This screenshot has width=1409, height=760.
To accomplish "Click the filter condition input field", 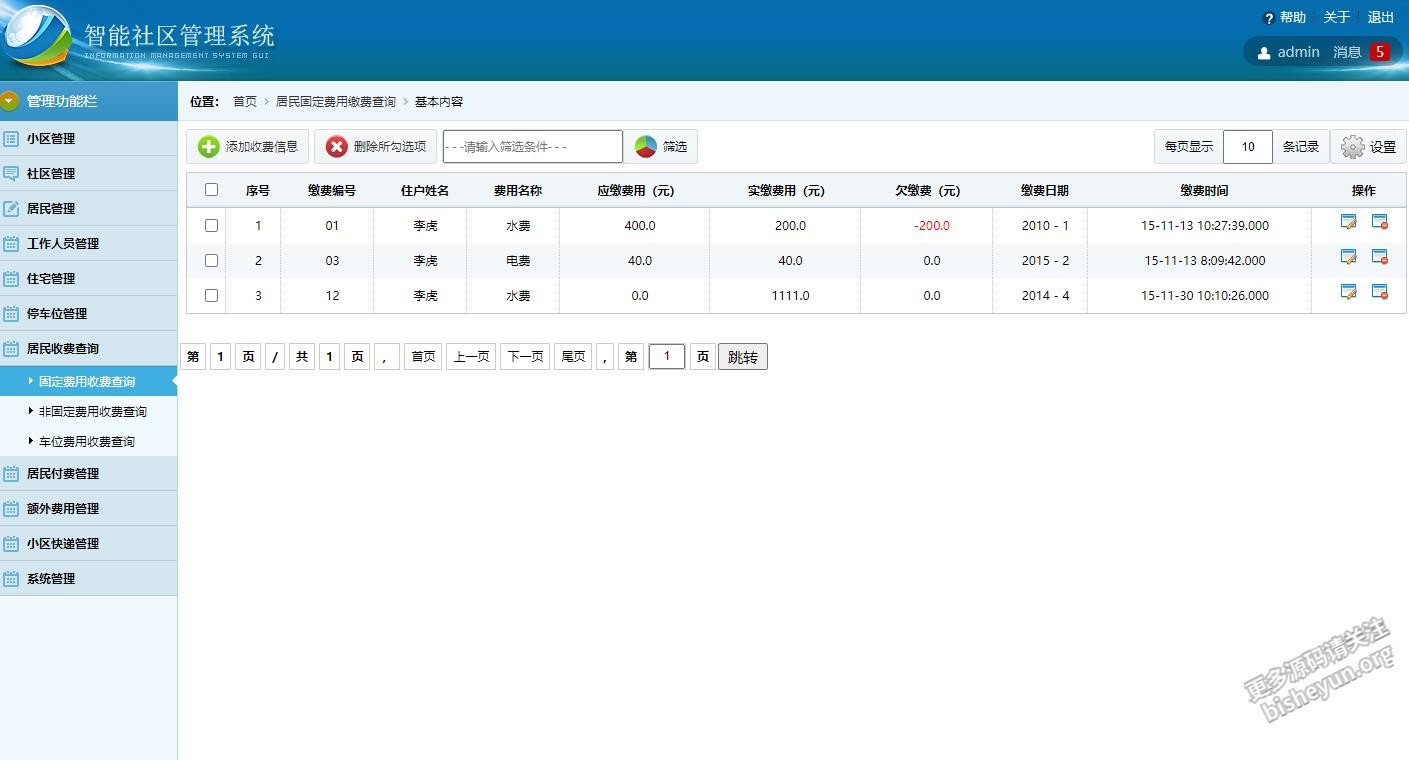I will coord(533,147).
